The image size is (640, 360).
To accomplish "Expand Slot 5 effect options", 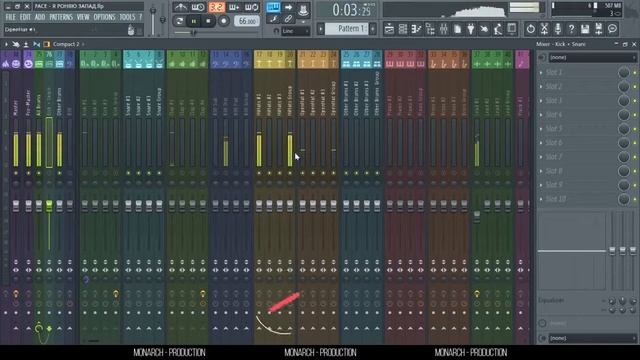I will (541, 129).
